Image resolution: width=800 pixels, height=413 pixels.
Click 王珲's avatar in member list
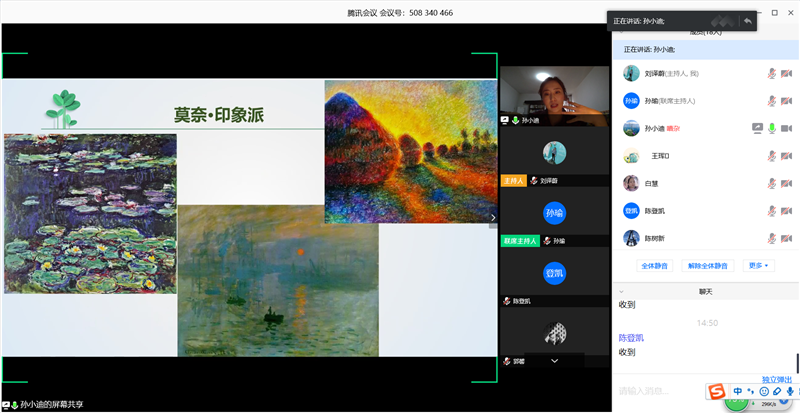tap(631, 156)
